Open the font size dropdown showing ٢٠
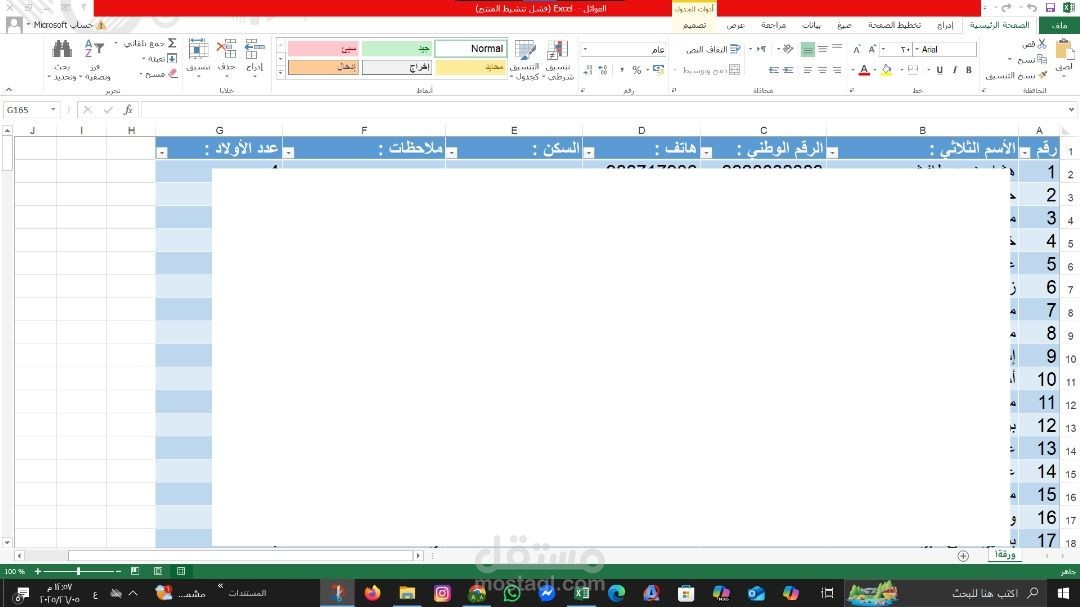The height and width of the screenshot is (607, 1080). [883, 50]
